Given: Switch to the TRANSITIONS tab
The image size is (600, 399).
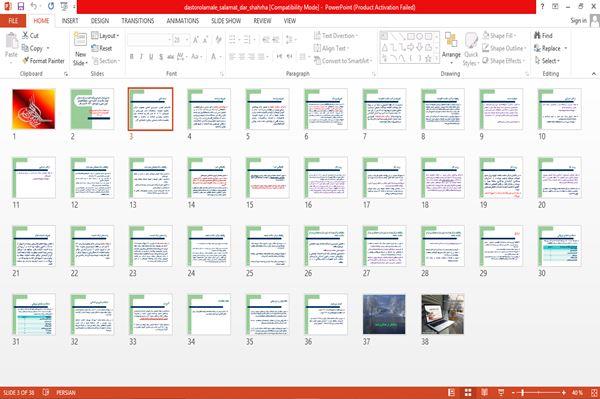Looking at the screenshot, I should coord(138,21).
